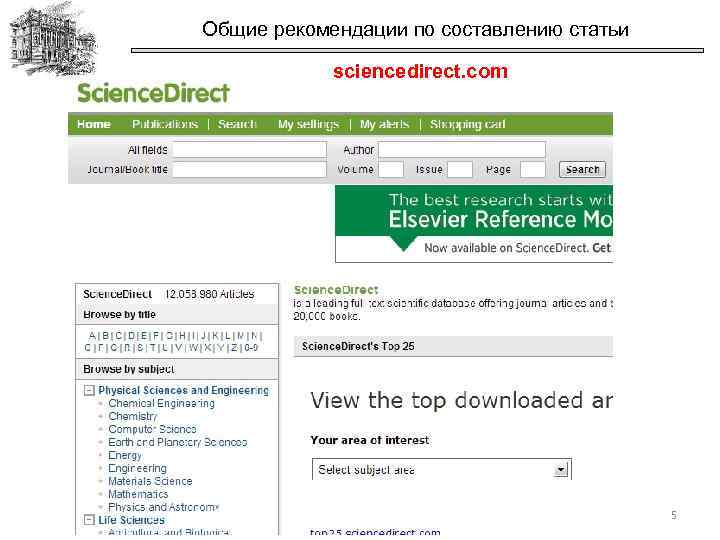Screen dimensions: 720x540
Task: Focus the Author input field
Action: point(462,150)
